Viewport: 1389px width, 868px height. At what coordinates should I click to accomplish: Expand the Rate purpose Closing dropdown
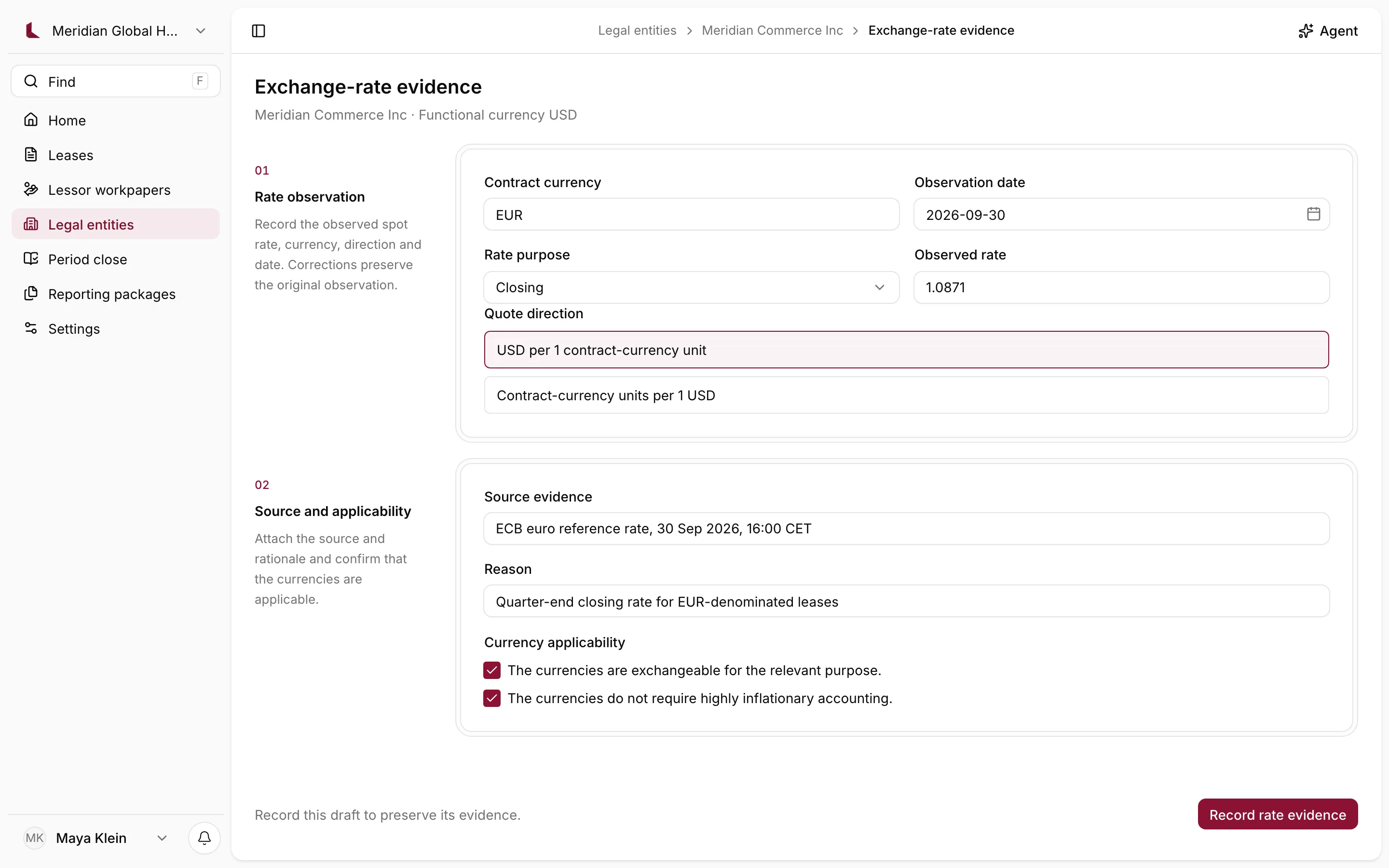coord(691,287)
